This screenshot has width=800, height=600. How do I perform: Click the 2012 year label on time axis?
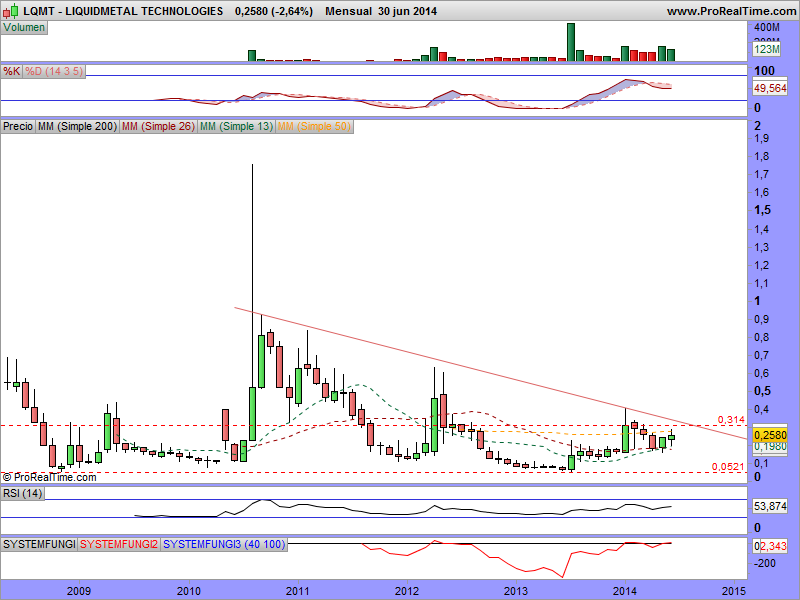pos(407,591)
